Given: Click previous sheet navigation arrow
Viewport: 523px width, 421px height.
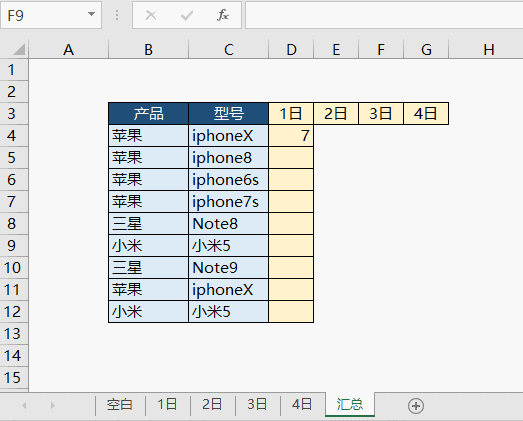Looking at the screenshot, I should 24,406.
